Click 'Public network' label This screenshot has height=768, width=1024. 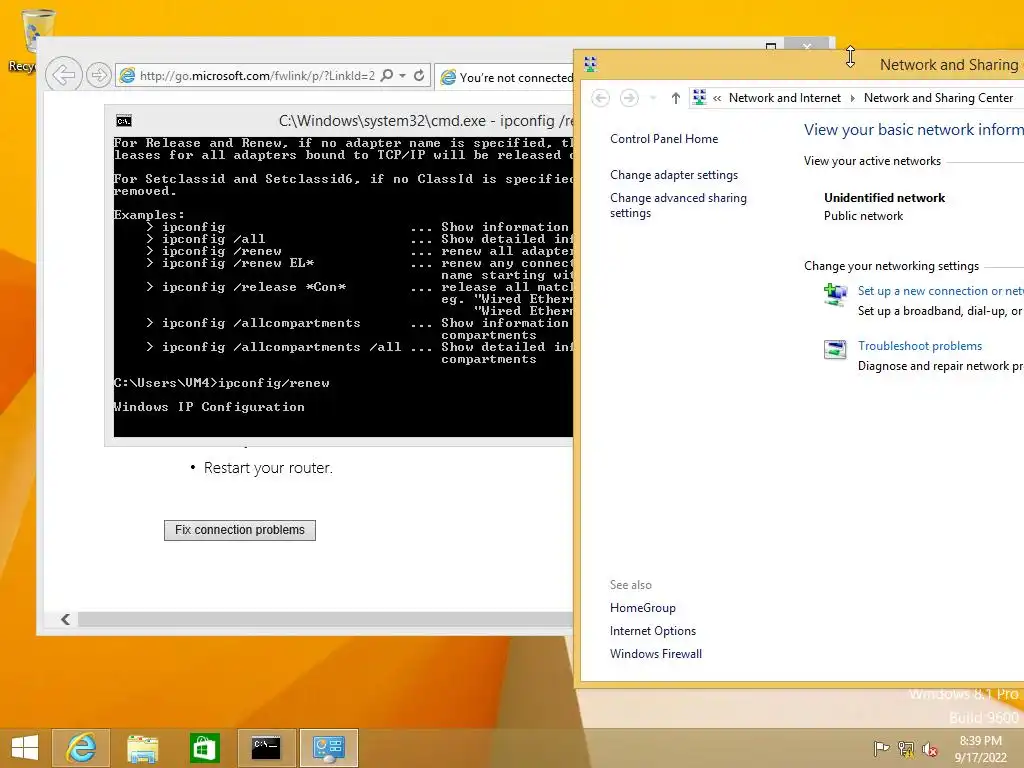(x=863, y=216)
